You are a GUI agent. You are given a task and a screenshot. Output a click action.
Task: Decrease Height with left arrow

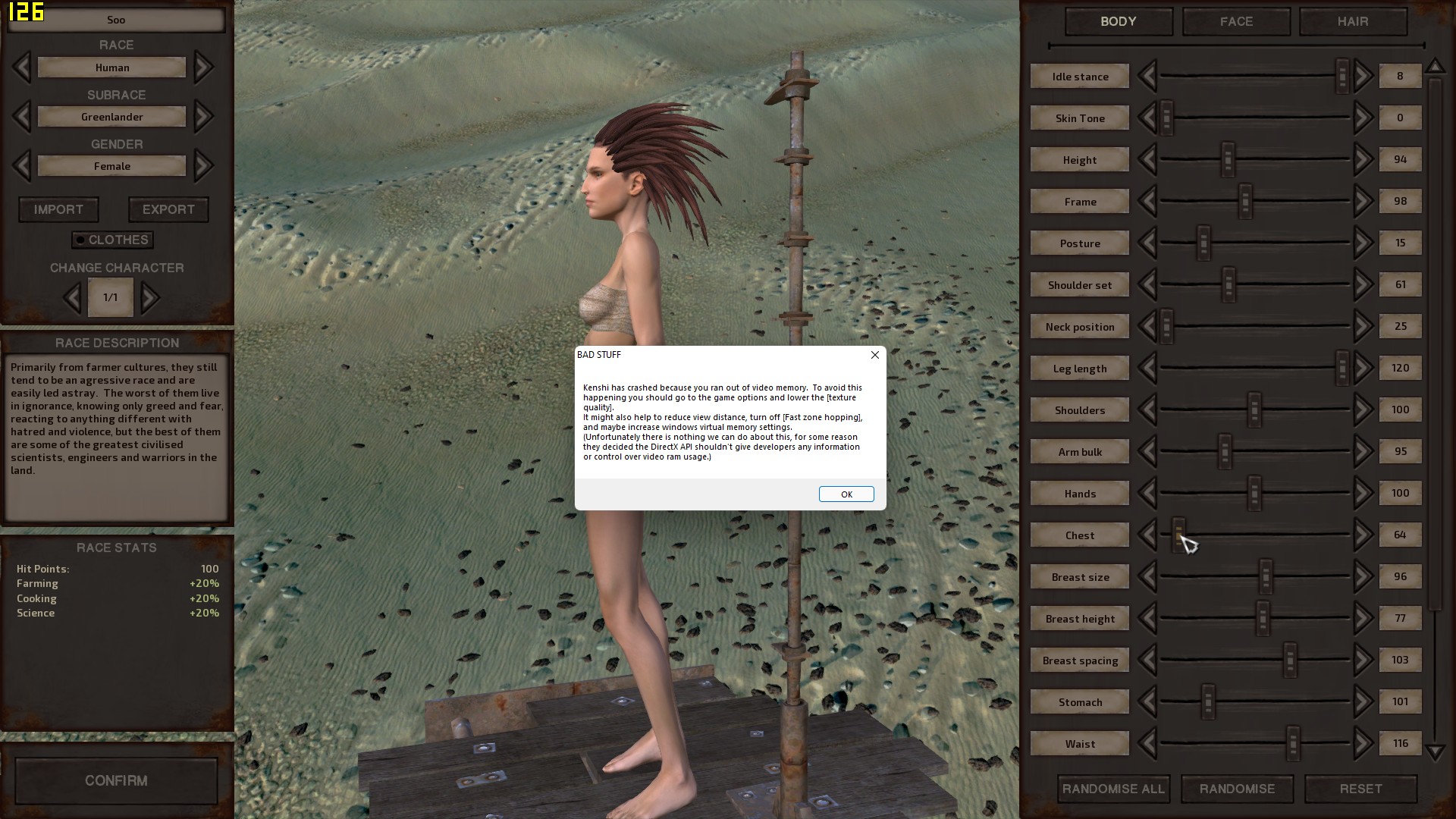(1147, 159)
